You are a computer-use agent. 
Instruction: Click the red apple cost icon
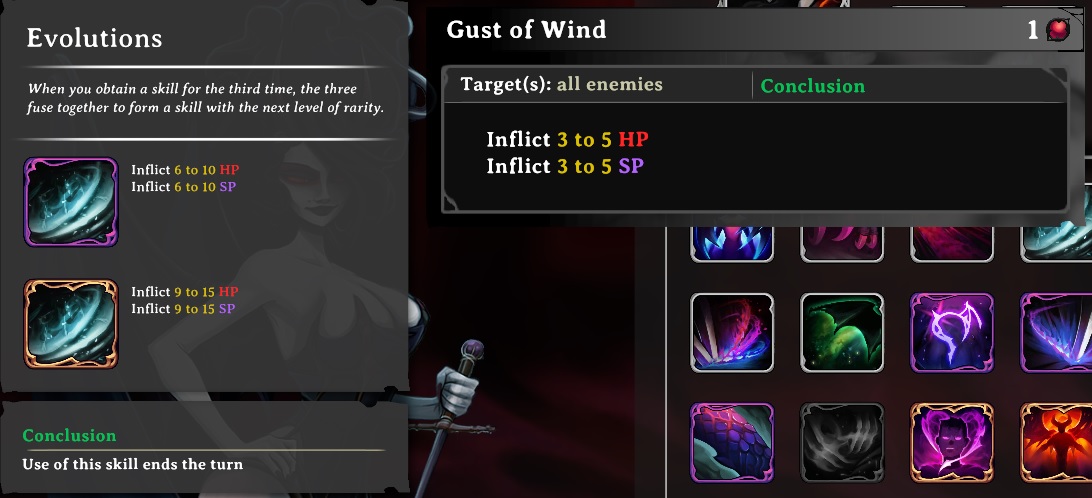click(x=1059, y=30)
